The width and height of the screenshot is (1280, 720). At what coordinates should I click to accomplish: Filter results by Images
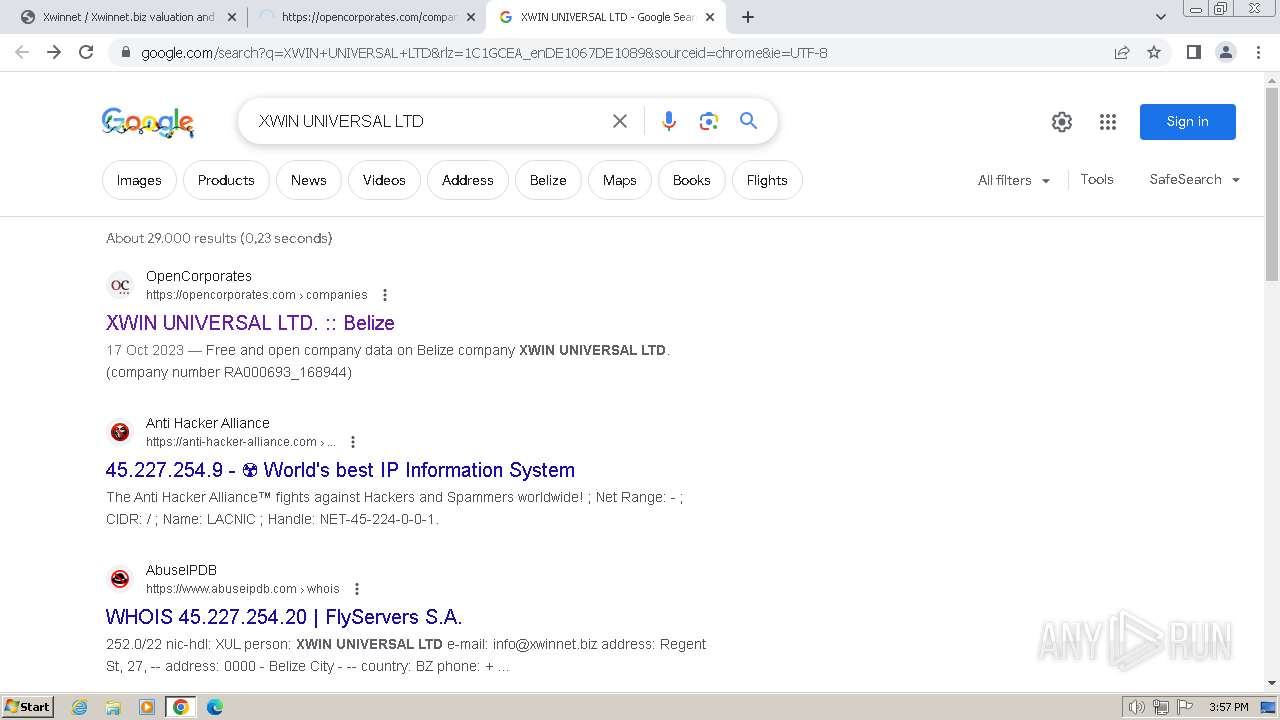[x=139, y=180]
